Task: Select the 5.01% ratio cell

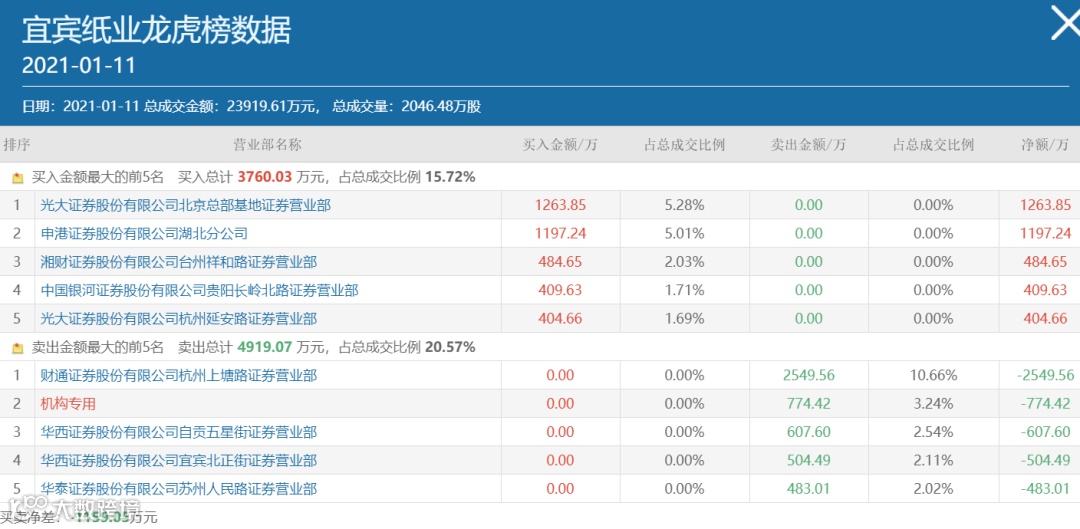Action: 685,234
